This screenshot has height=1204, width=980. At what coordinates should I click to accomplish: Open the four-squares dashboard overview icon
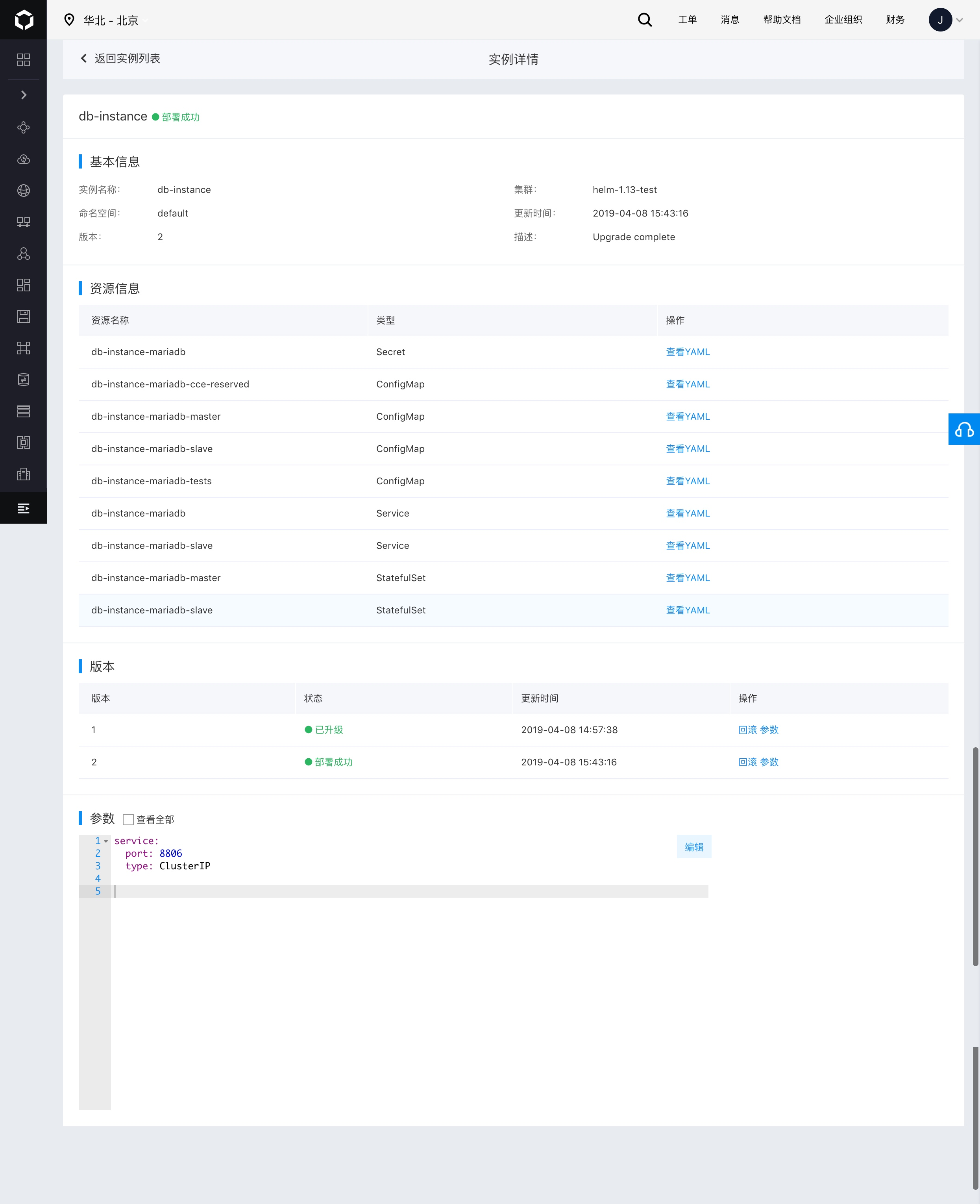pos(24,60)
